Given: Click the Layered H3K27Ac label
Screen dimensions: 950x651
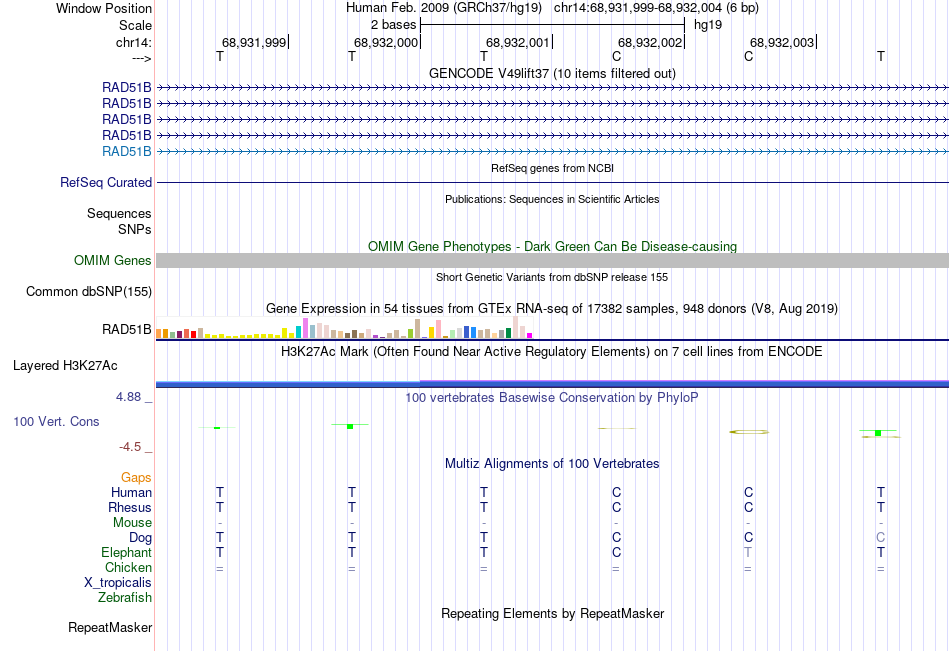Looking at the screenshot, I should click(x=65, y=366).
